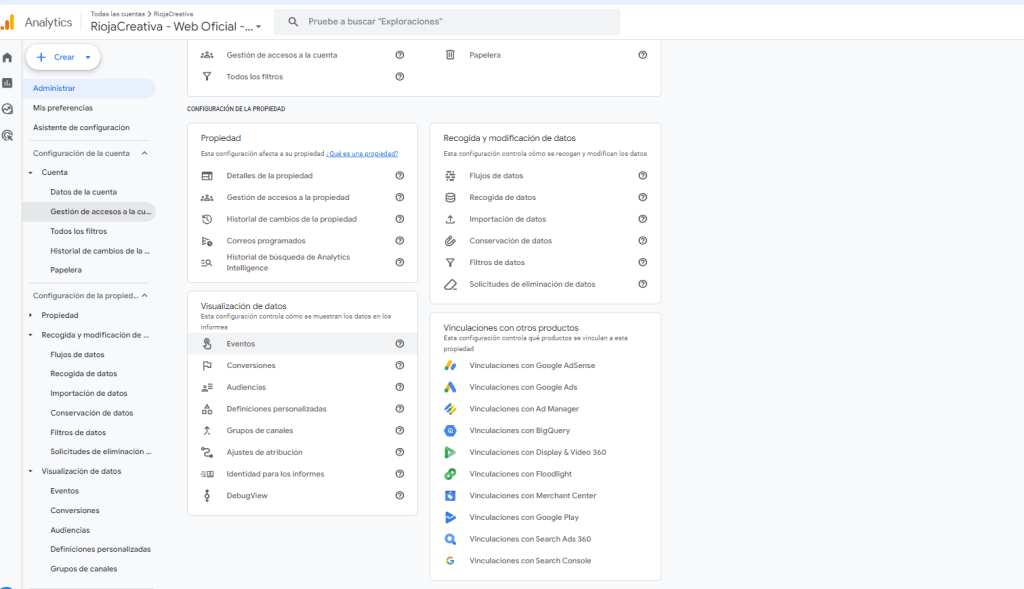Screen dimensions: 1024x589
Task: Click the Crear button
Action: (63, 57)
